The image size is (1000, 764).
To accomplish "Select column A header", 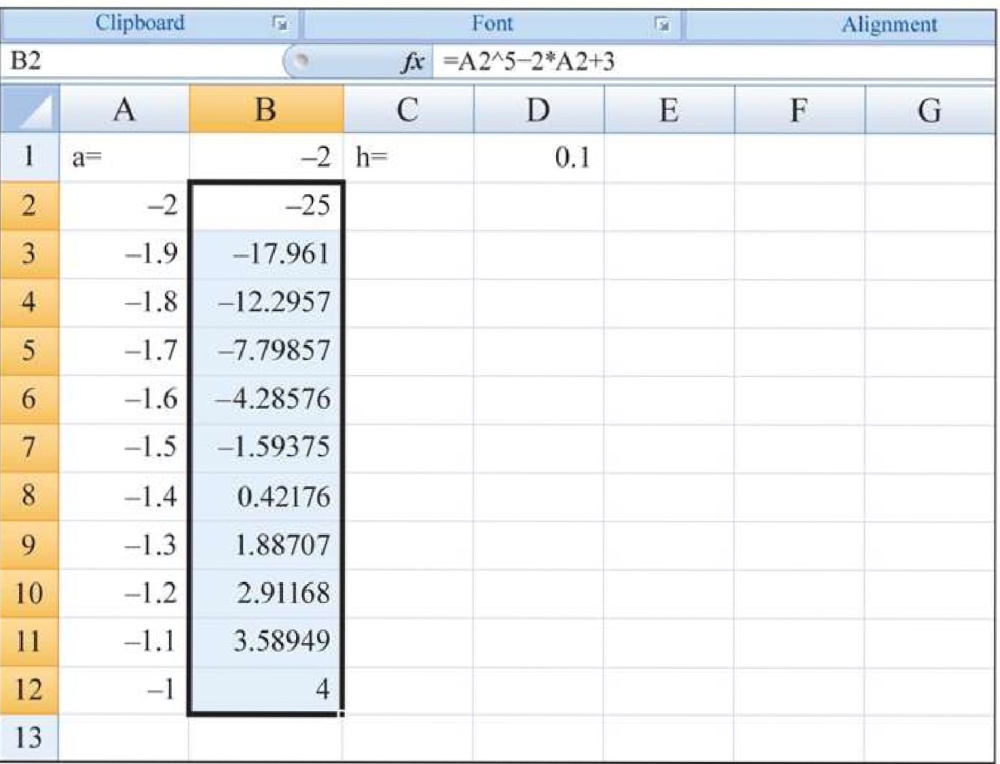I will point(124,110).
